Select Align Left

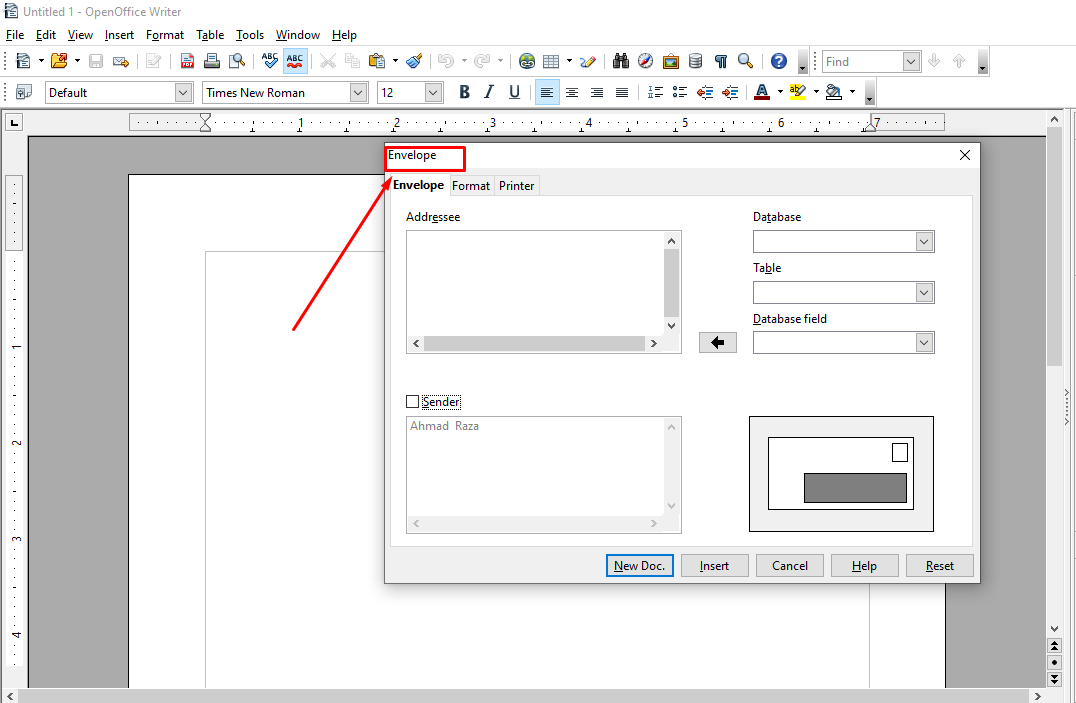(547, 92)
